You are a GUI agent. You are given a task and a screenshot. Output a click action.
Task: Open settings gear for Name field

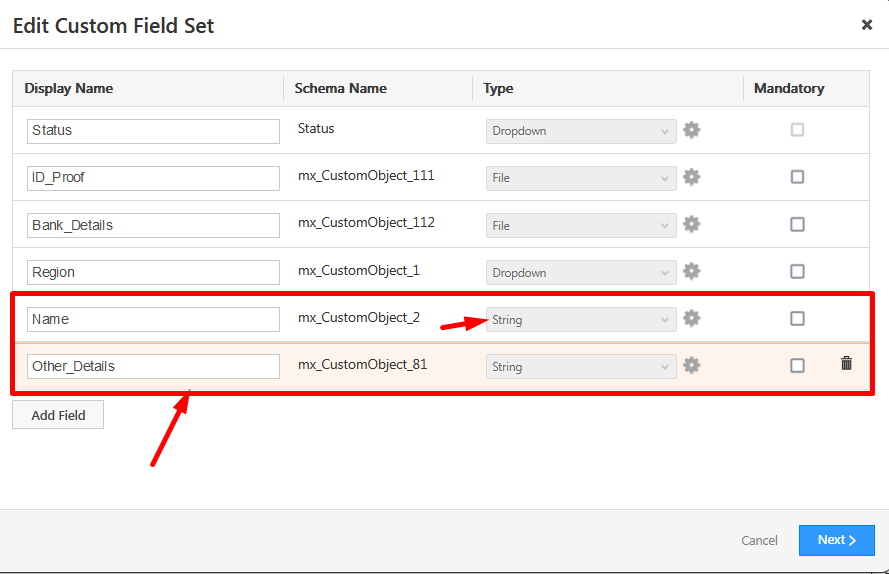coord(691,318)
